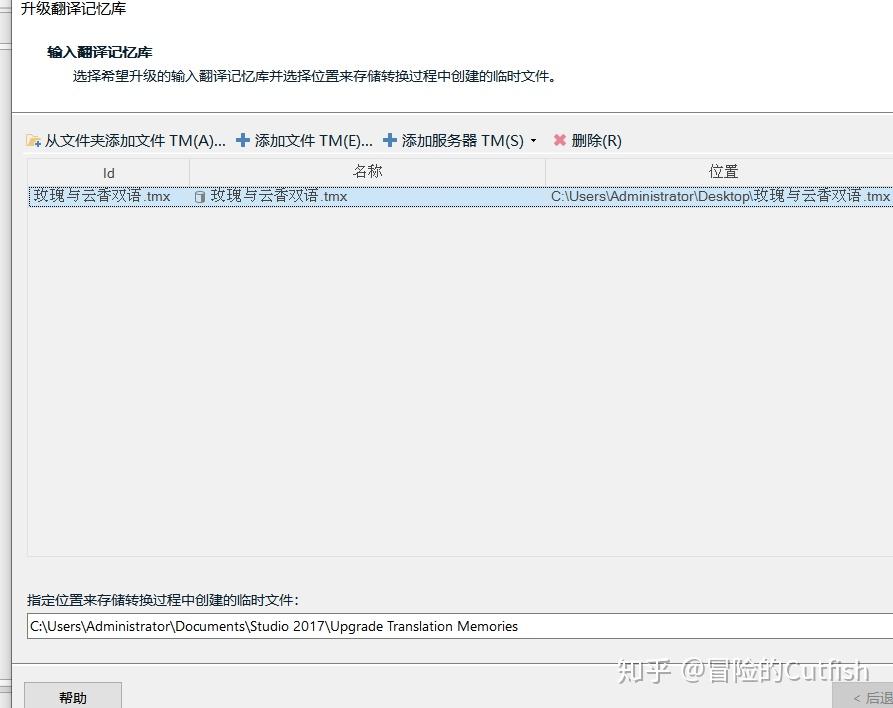Click the 名称 column header
The image size is (893, 708).
pos(367,171)
